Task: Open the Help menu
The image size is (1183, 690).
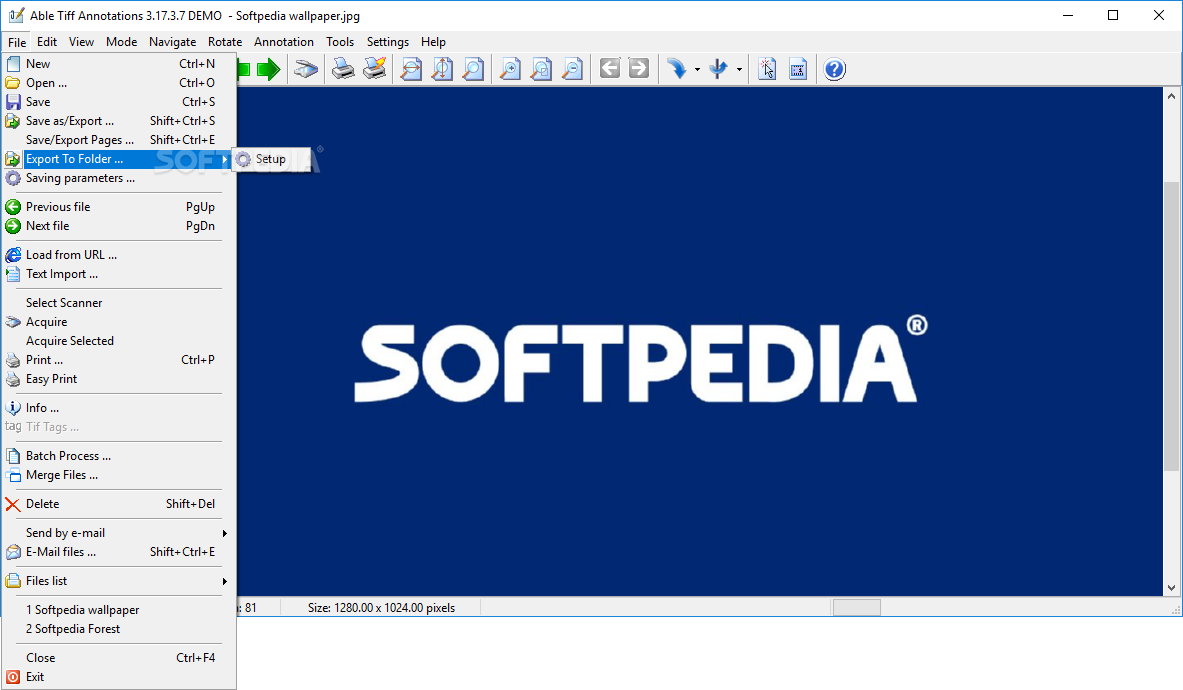Action: (433, 42)
